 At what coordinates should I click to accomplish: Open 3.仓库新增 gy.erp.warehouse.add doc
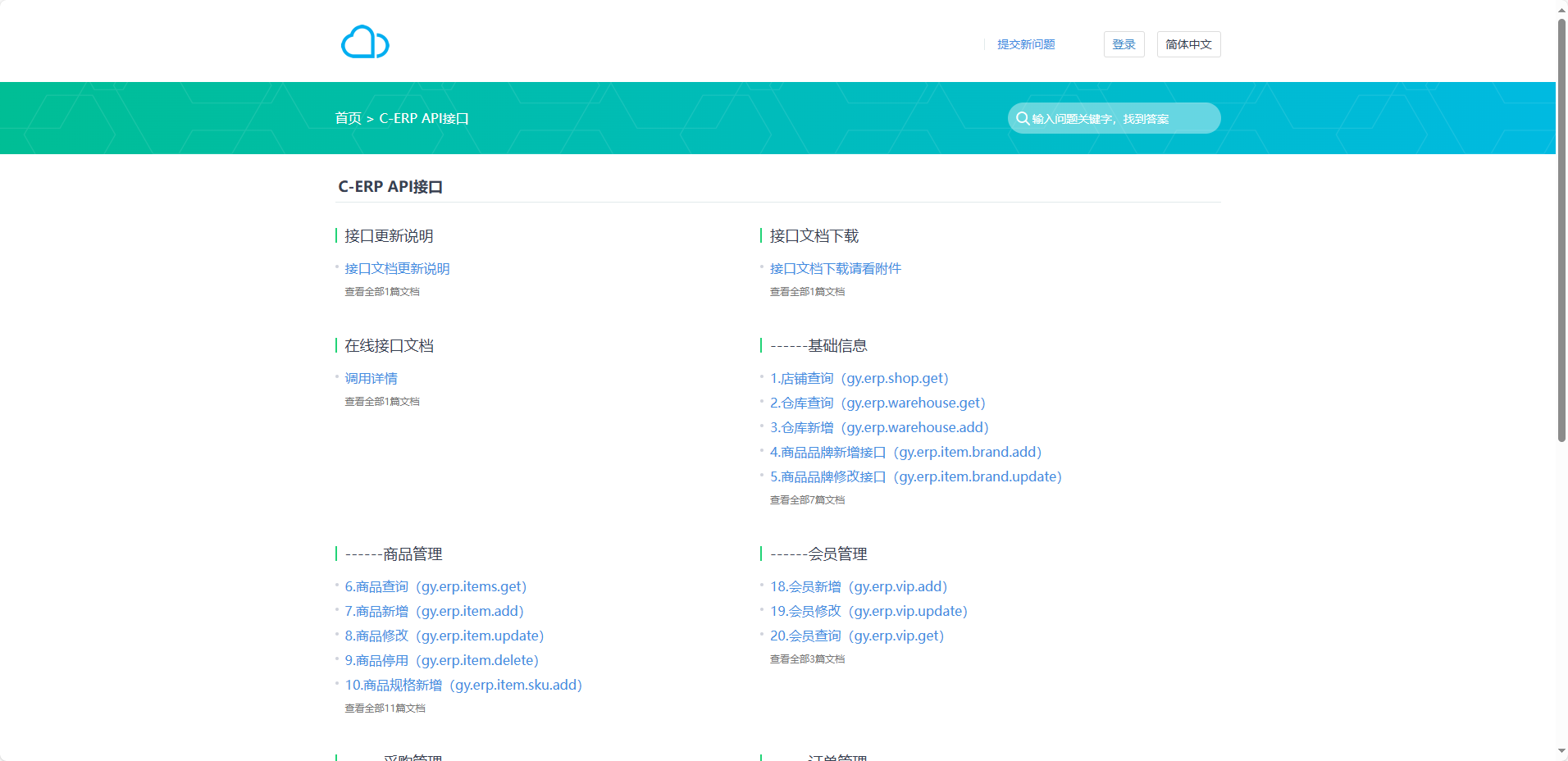(878, 428)
